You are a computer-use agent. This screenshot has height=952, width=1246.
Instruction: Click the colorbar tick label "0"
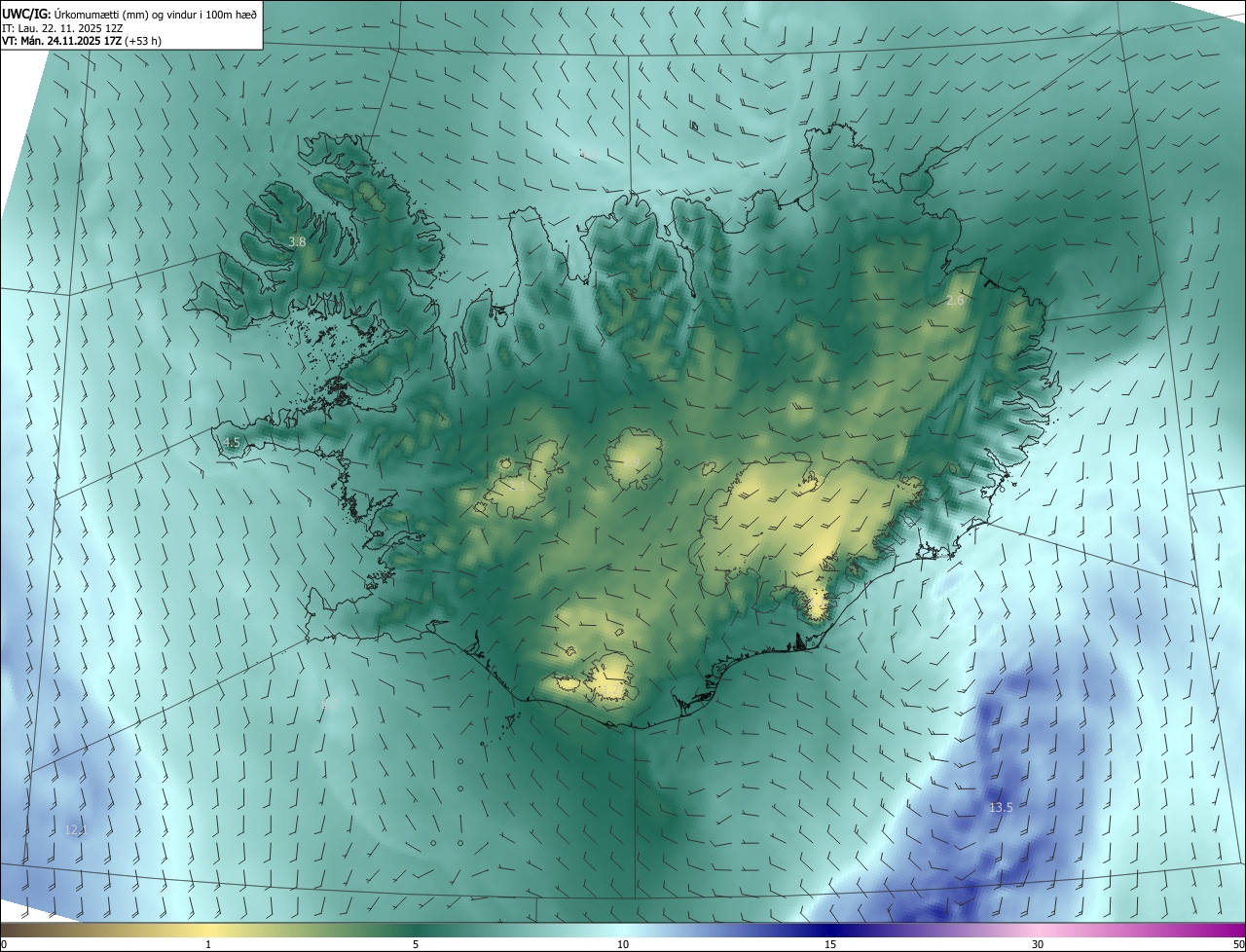(3, 945)
